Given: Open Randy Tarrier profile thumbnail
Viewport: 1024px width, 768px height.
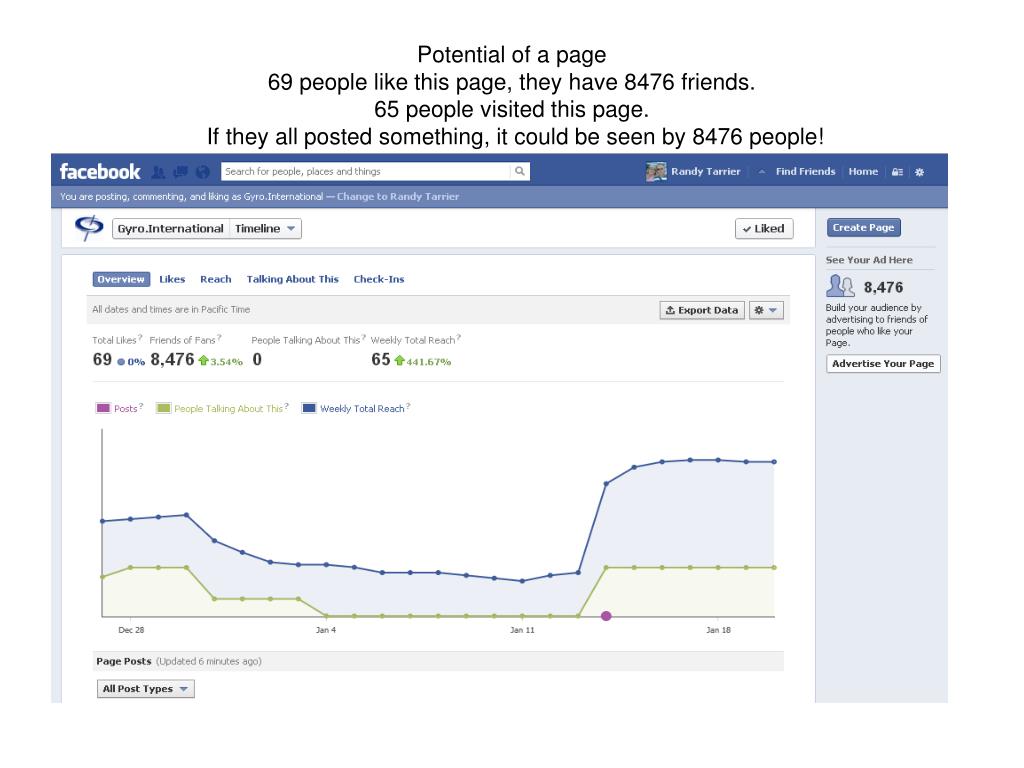Looking at the screenshot, I should pos(656,172).
